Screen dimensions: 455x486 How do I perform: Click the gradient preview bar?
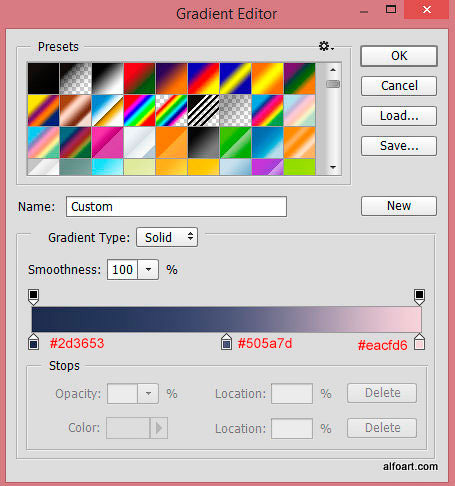tap(227, 319)
